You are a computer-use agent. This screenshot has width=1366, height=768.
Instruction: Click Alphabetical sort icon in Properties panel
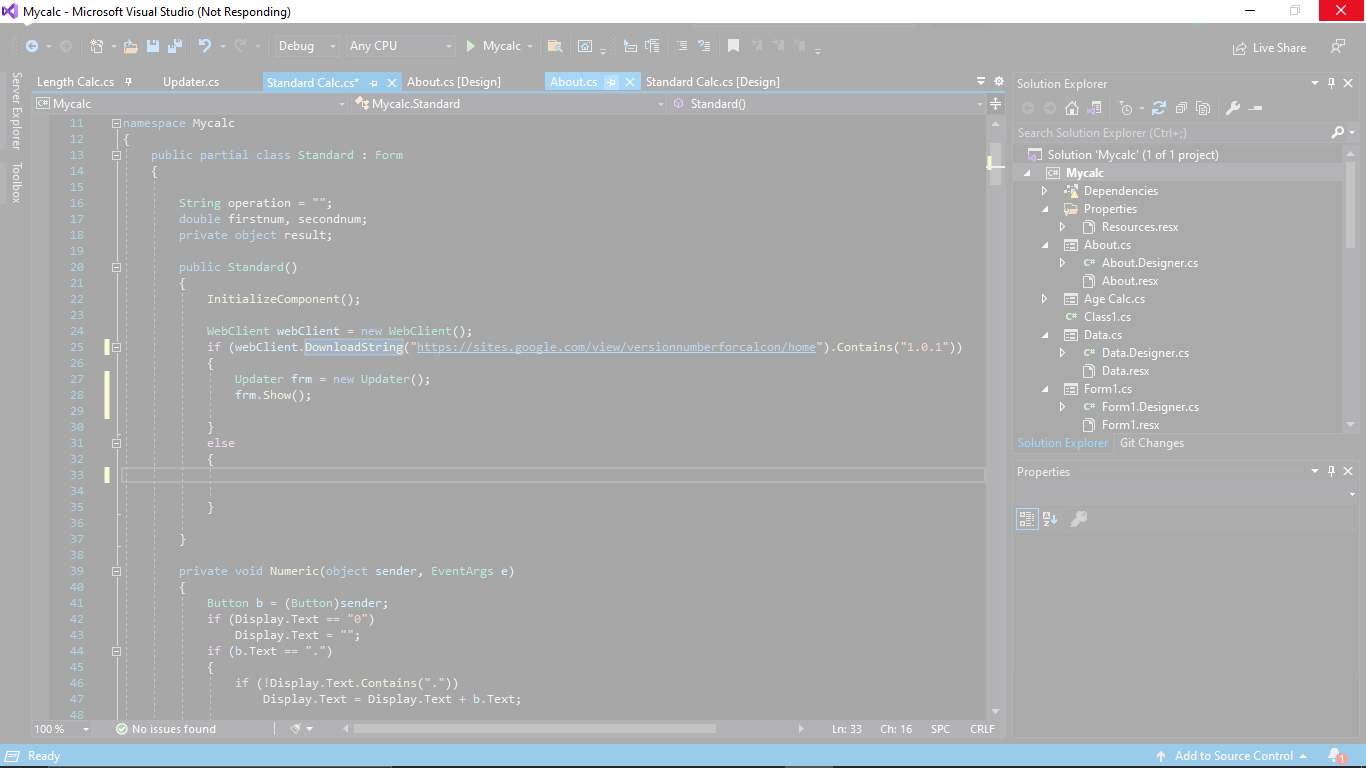pos(1050,518)
